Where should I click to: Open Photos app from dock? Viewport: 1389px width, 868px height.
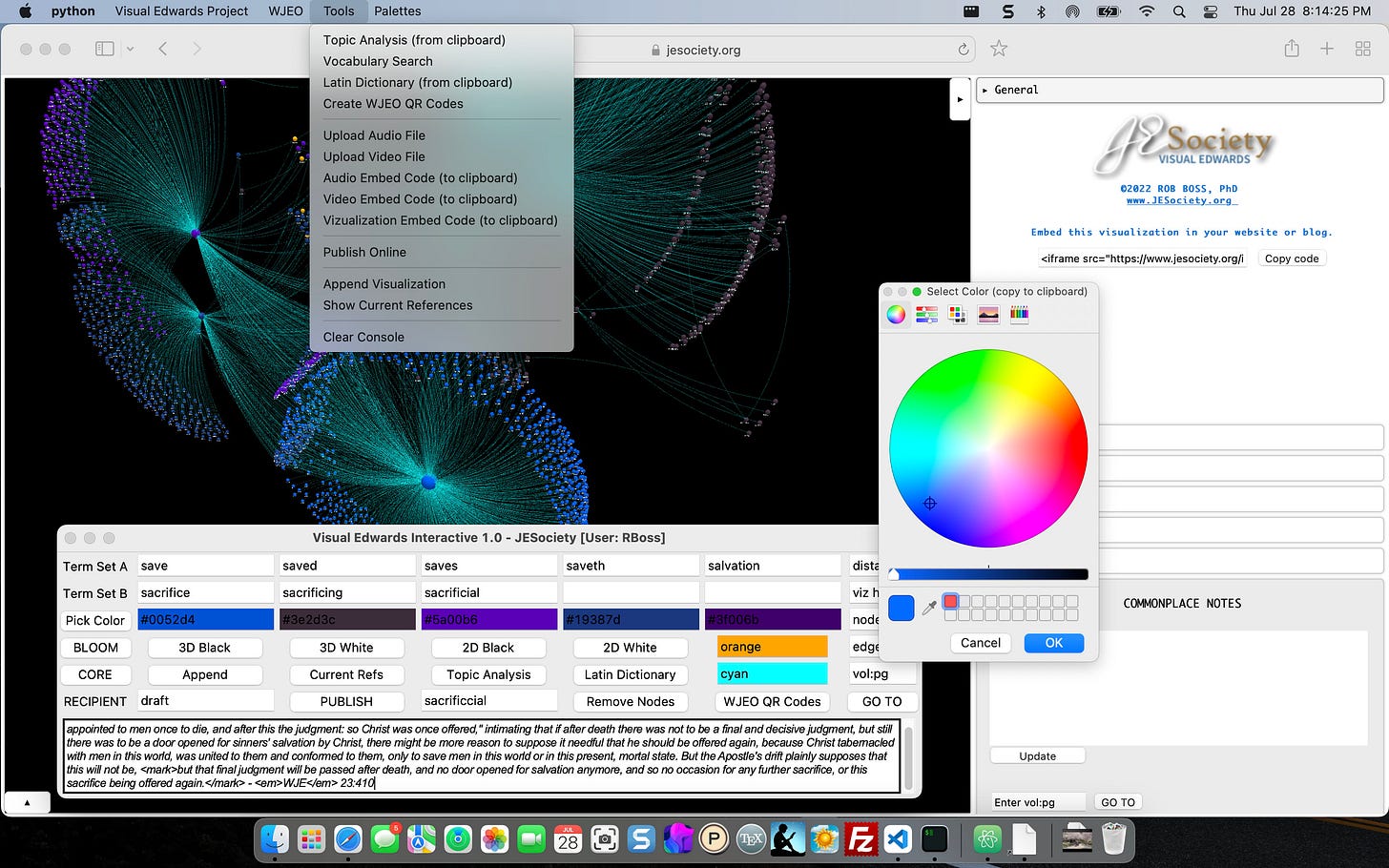tap(495, 839)
